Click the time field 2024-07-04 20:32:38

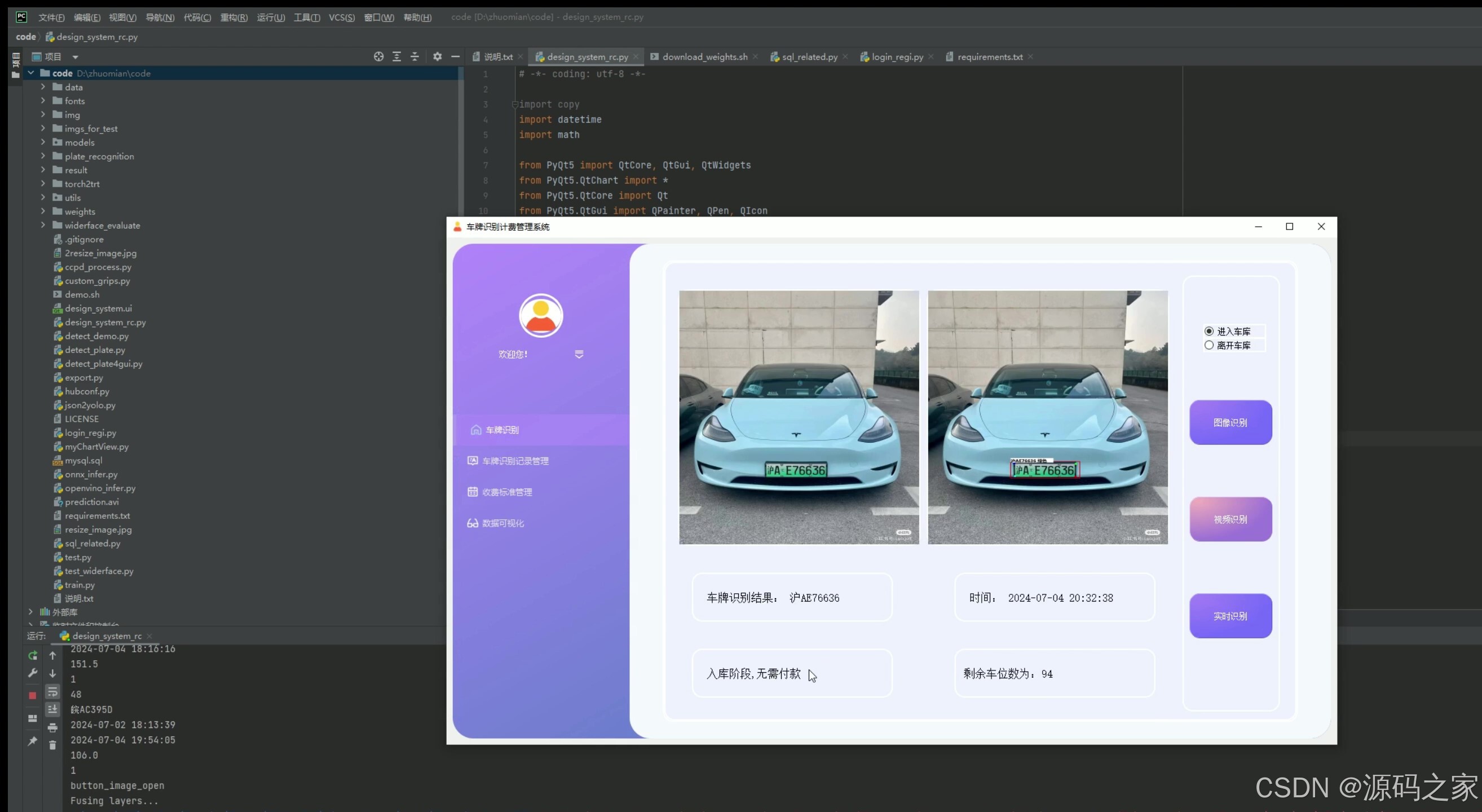pos(1055,598)
